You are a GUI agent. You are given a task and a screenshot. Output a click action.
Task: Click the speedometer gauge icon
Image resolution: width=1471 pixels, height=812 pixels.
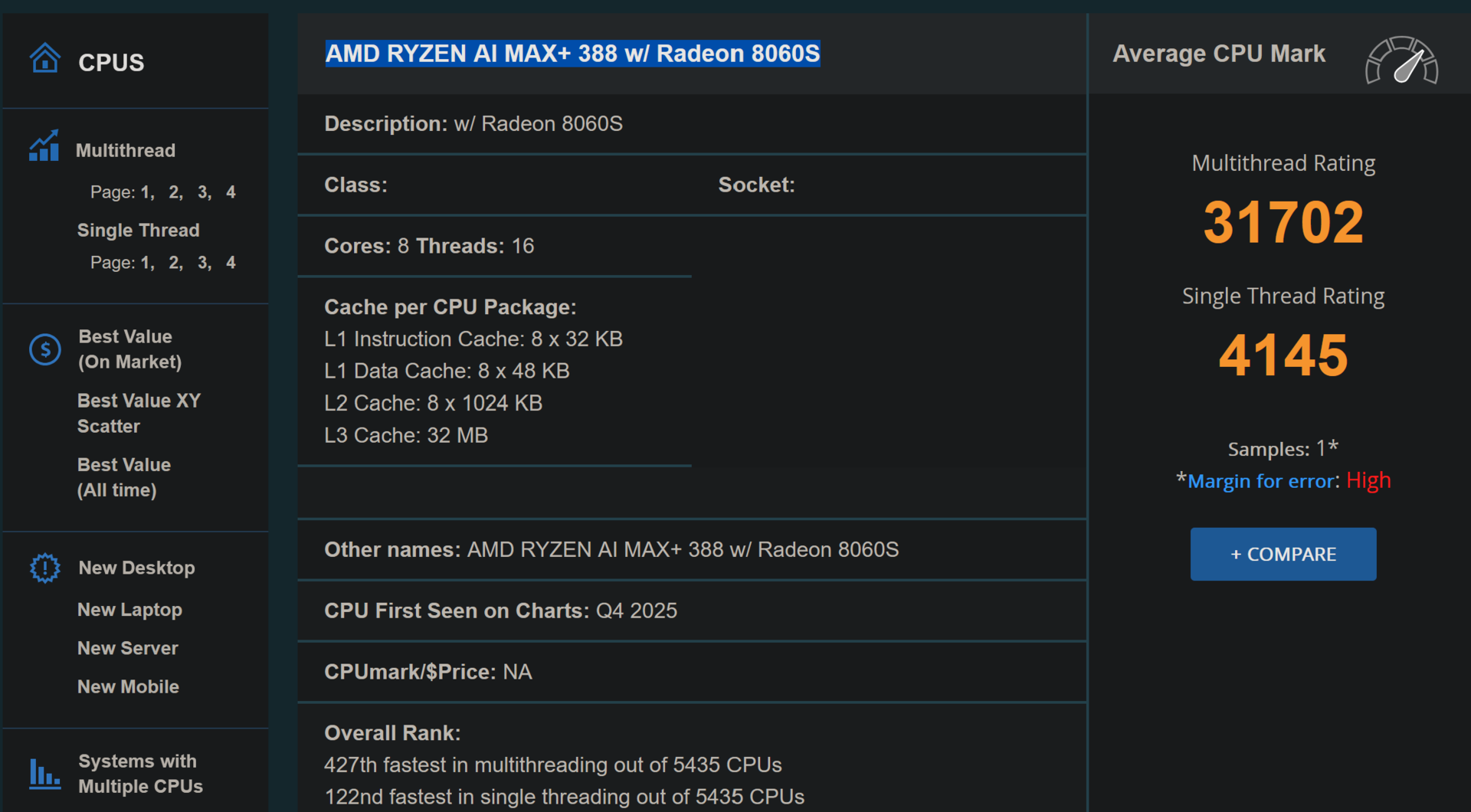(x=1401, y=61)
